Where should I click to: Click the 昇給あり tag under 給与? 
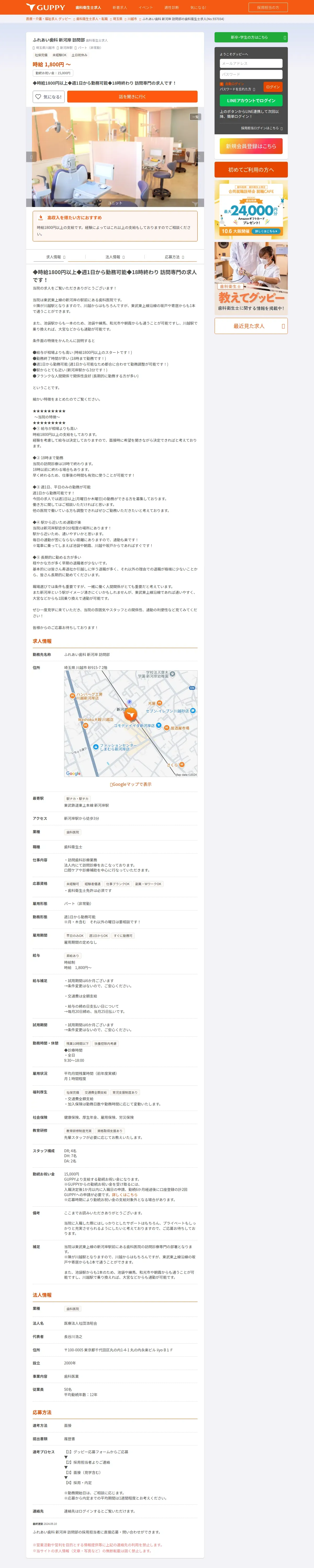[x=72, y=956]
